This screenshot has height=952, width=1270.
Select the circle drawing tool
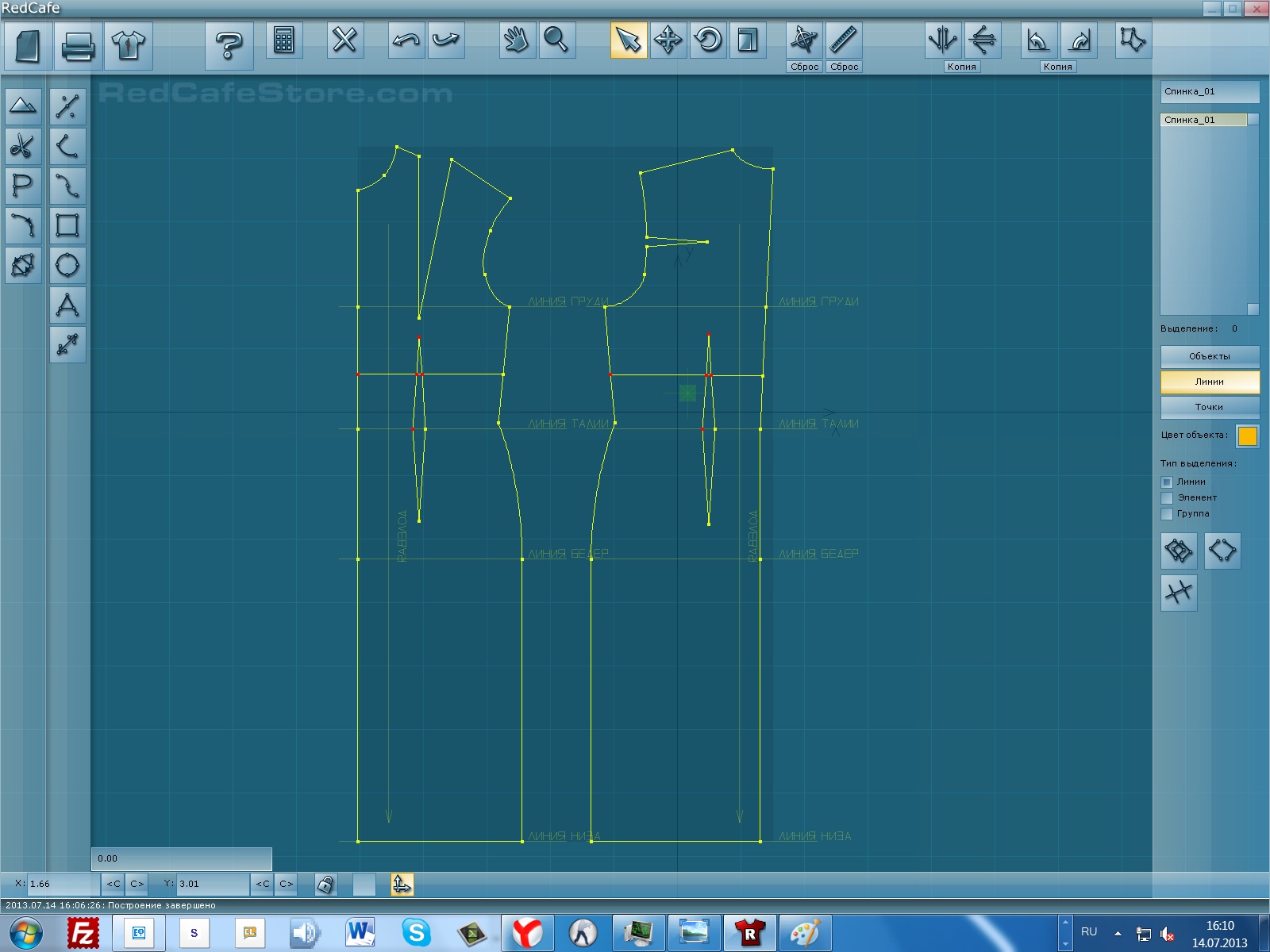67,265
